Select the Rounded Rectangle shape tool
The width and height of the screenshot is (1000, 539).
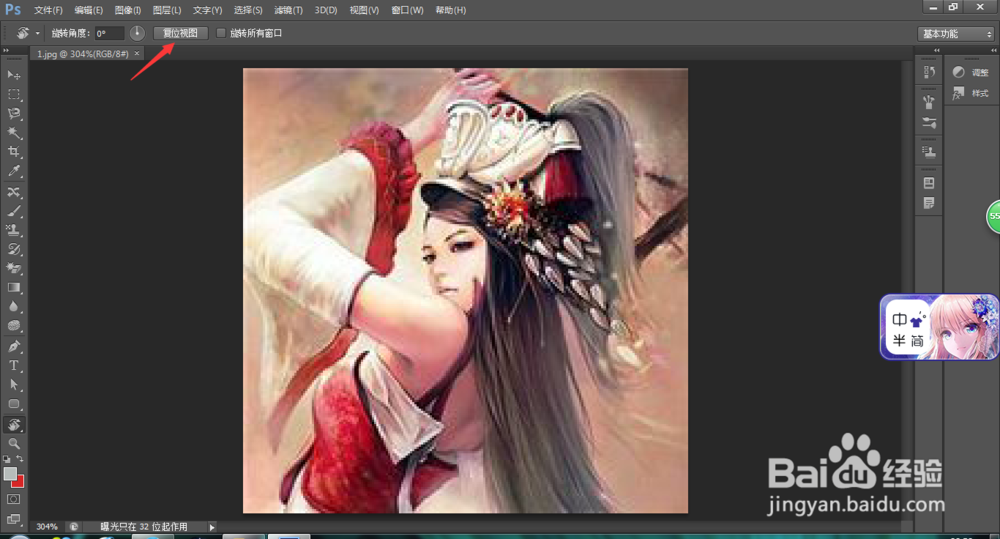[x=13, y=404]
